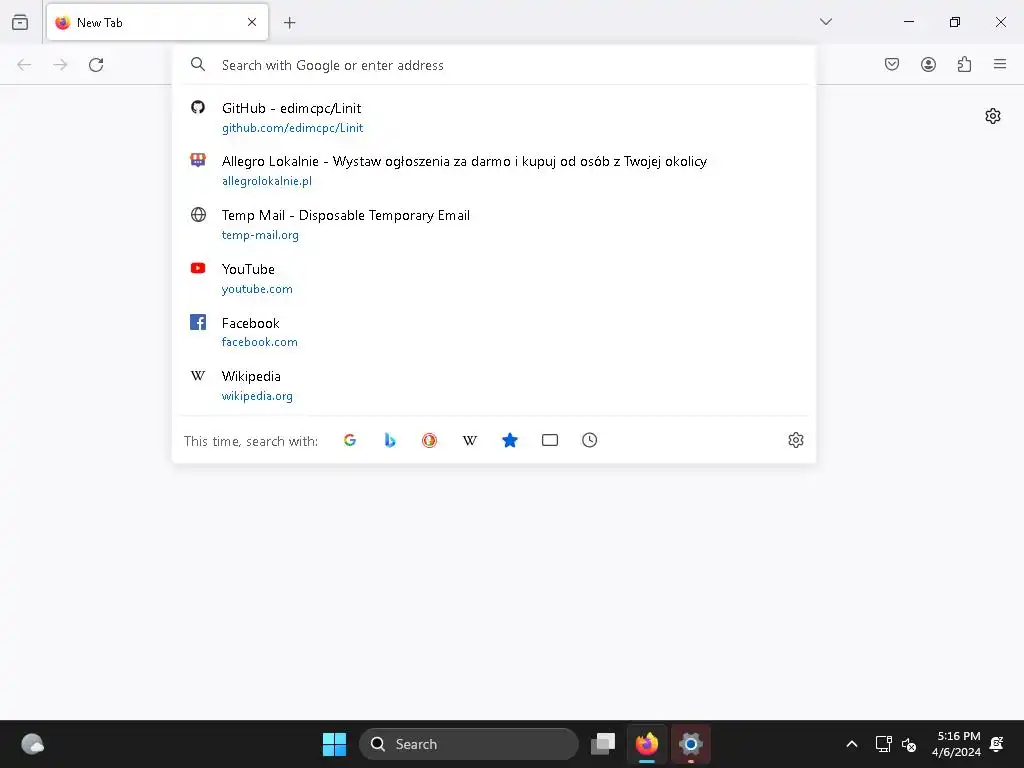Click the magnifier icon in address bar
Viewport: 1024px width, 768px height.
[x=198, y=65]
